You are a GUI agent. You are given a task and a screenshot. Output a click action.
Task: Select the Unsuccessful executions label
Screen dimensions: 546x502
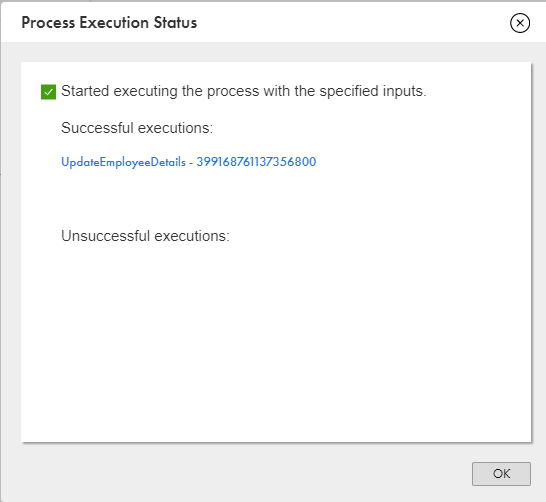(145, 236)
